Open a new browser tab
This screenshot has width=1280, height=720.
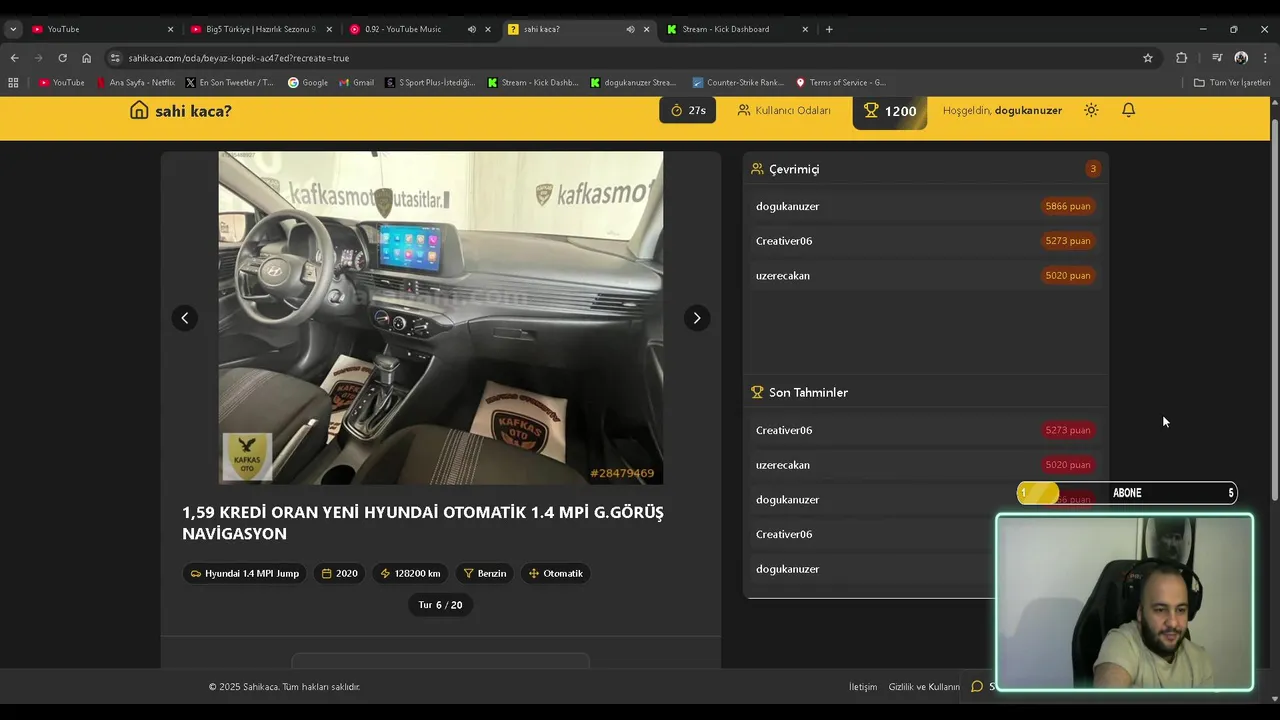(x=829, y=29)
